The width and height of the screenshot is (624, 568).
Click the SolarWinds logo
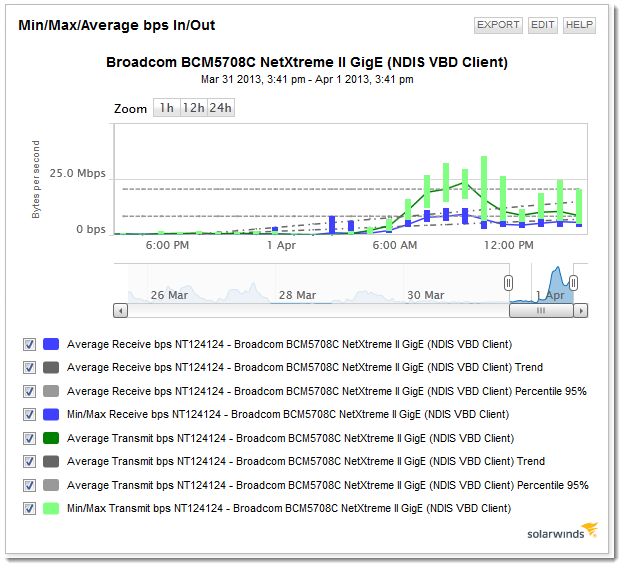click(x=562, y=531)
